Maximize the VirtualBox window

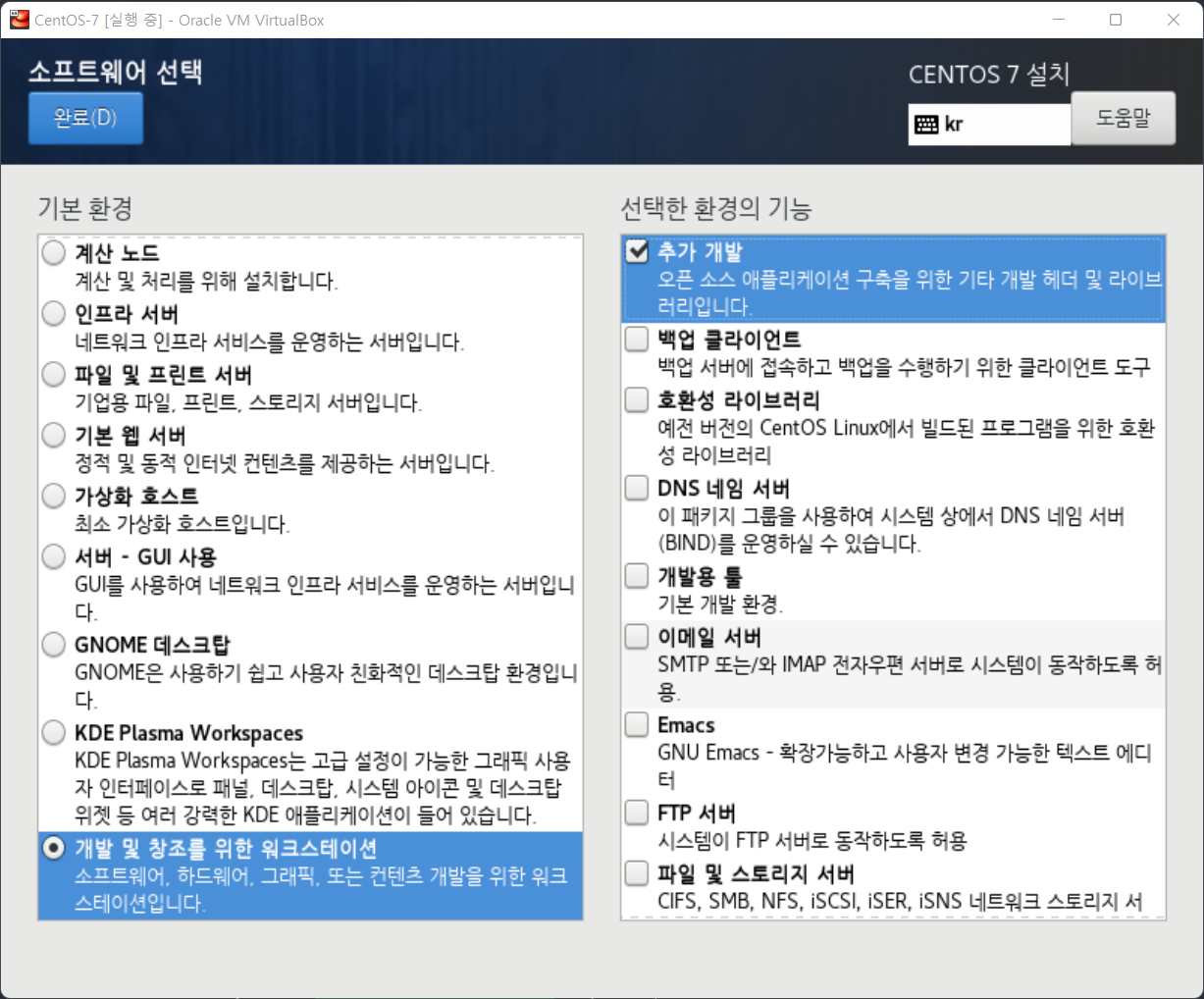coord(1116,20)
